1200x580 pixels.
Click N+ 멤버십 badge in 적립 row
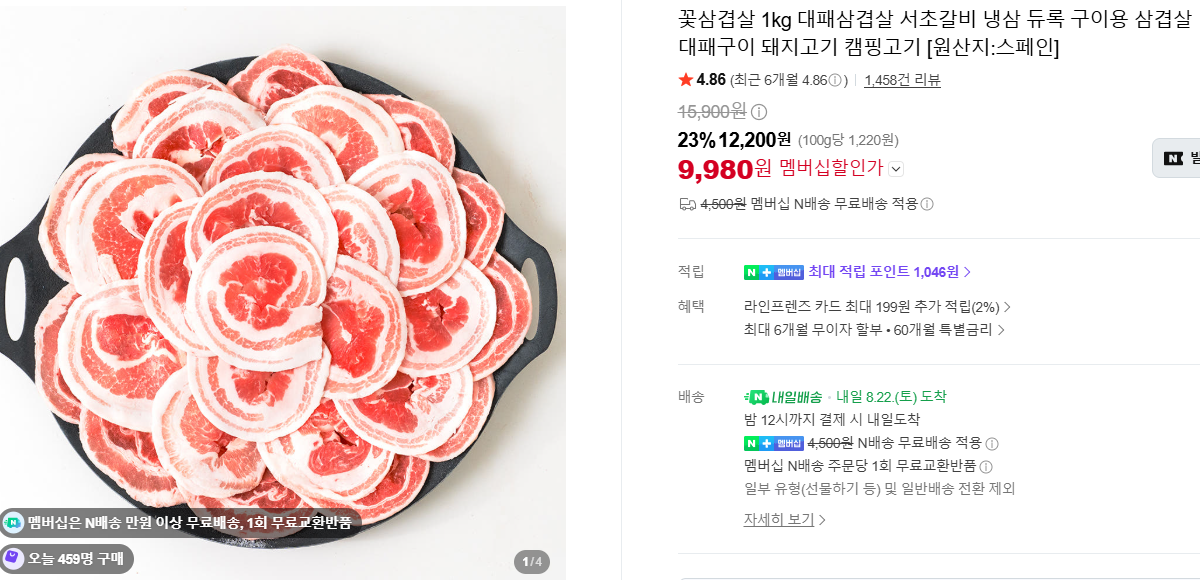click(774, 272)
